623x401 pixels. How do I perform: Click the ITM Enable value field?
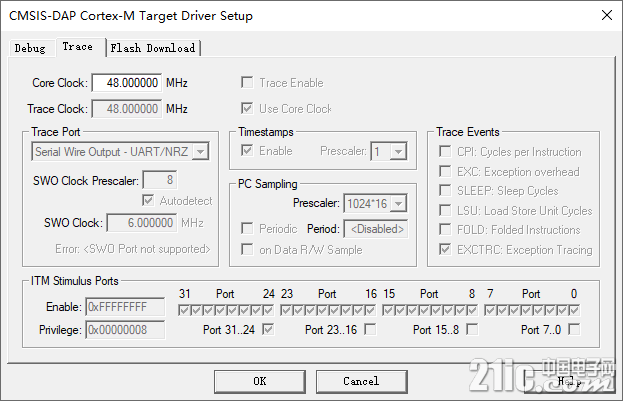click(x=125, y=307)
